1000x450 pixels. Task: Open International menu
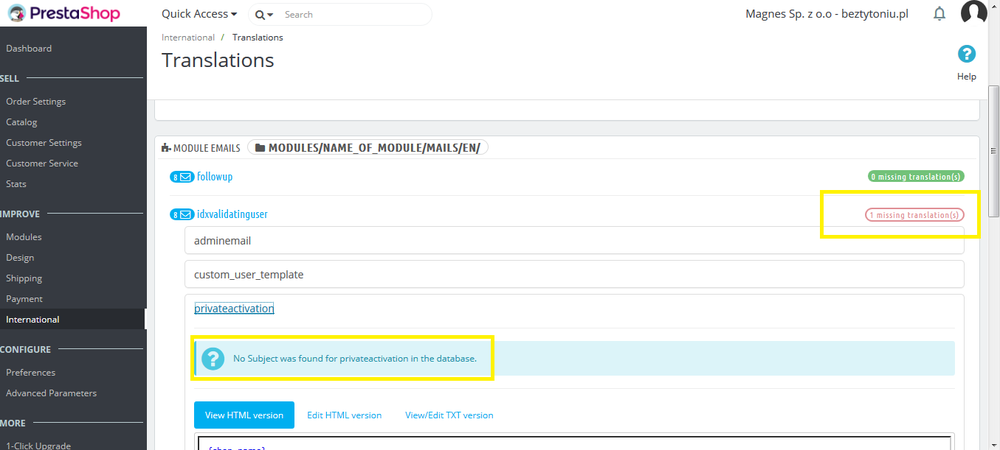coord(33,319)
